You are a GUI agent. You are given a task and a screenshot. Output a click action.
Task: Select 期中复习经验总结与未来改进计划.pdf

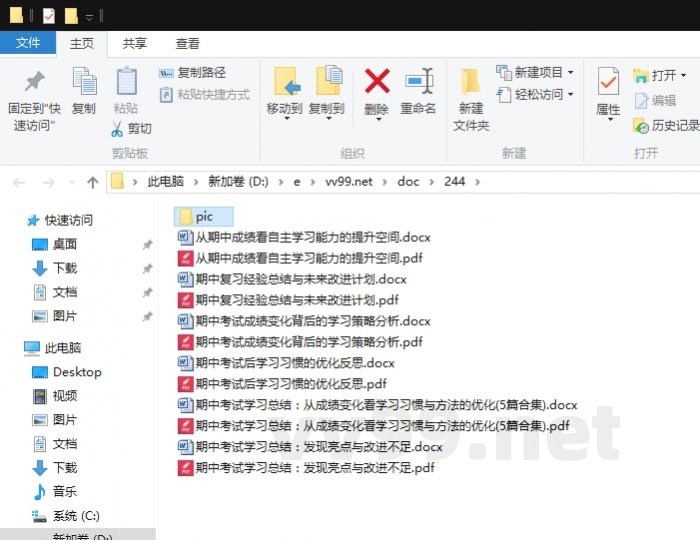pyautogui.click(x=288, y=300)
